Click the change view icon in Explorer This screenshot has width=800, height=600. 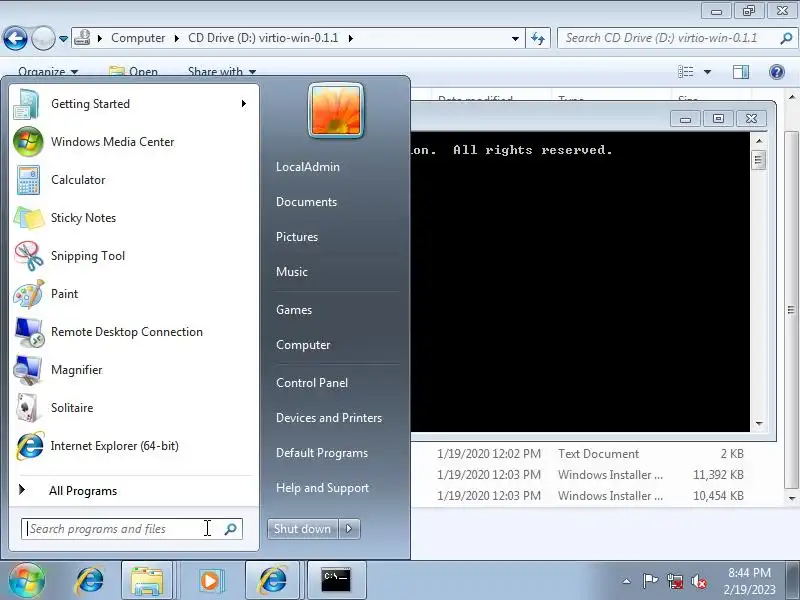tap(686, 72)
